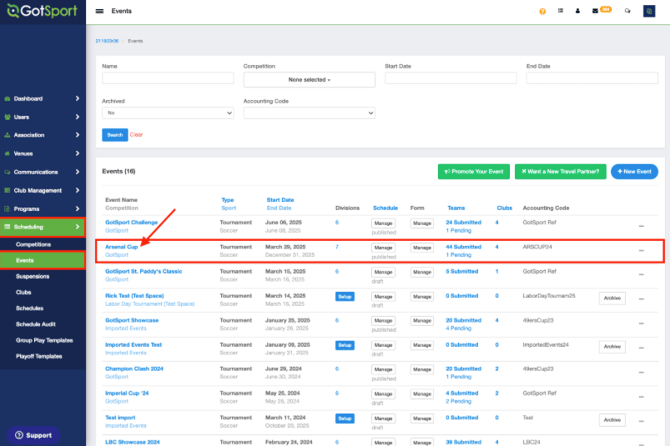Screen dimensions: 670x446
Task: Collapse the Scheduling menu chevron
Action: 77,227
